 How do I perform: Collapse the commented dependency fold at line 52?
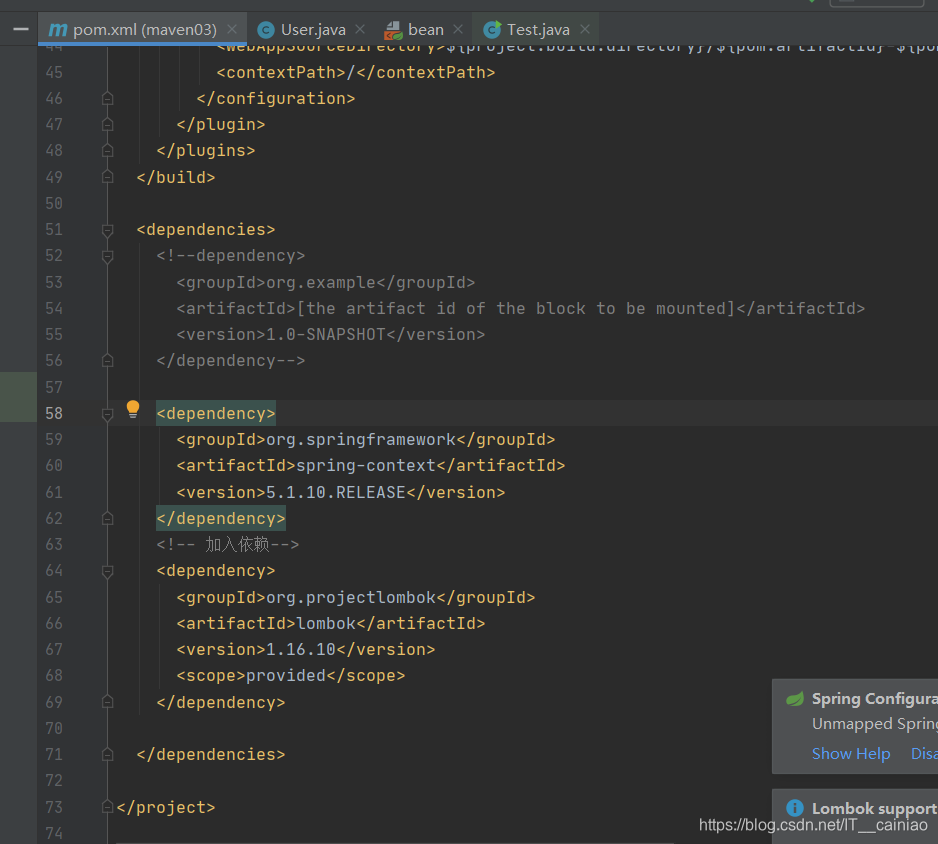[x=108, y=256]
